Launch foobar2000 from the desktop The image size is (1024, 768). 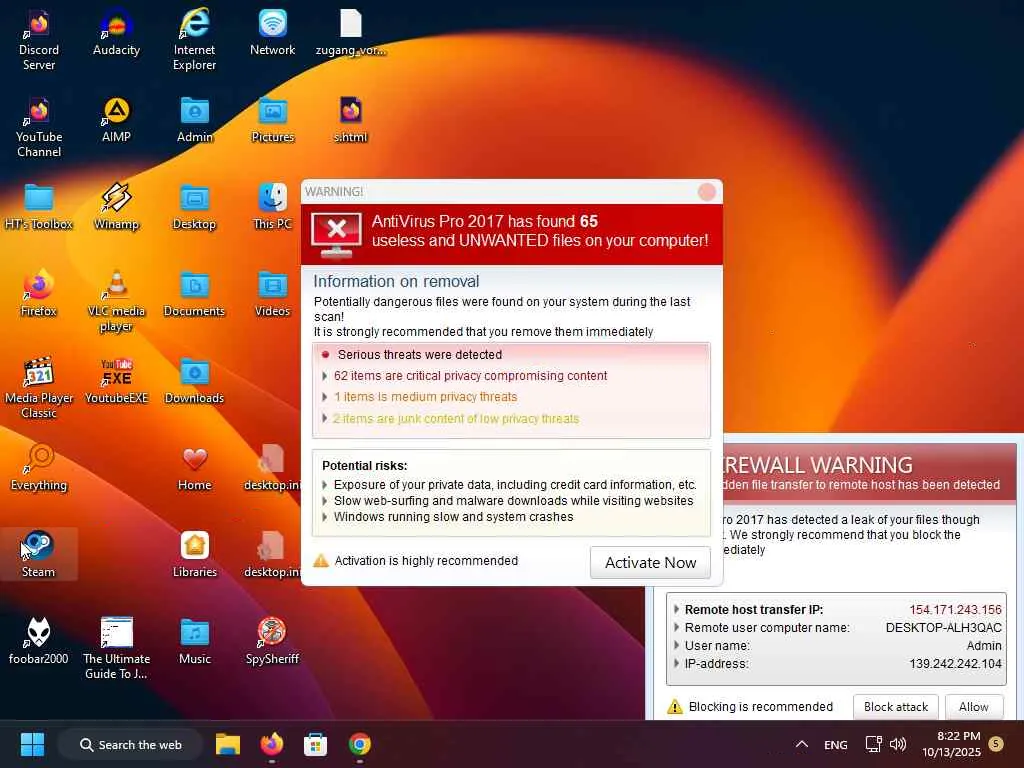click(x=39, y=641)
